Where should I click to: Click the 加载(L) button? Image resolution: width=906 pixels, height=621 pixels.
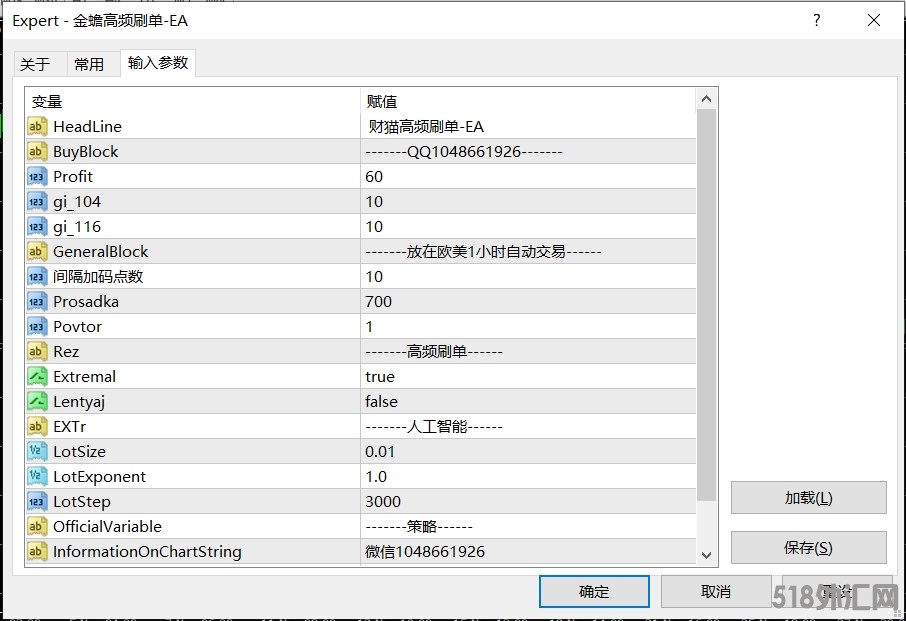(808, 498)
